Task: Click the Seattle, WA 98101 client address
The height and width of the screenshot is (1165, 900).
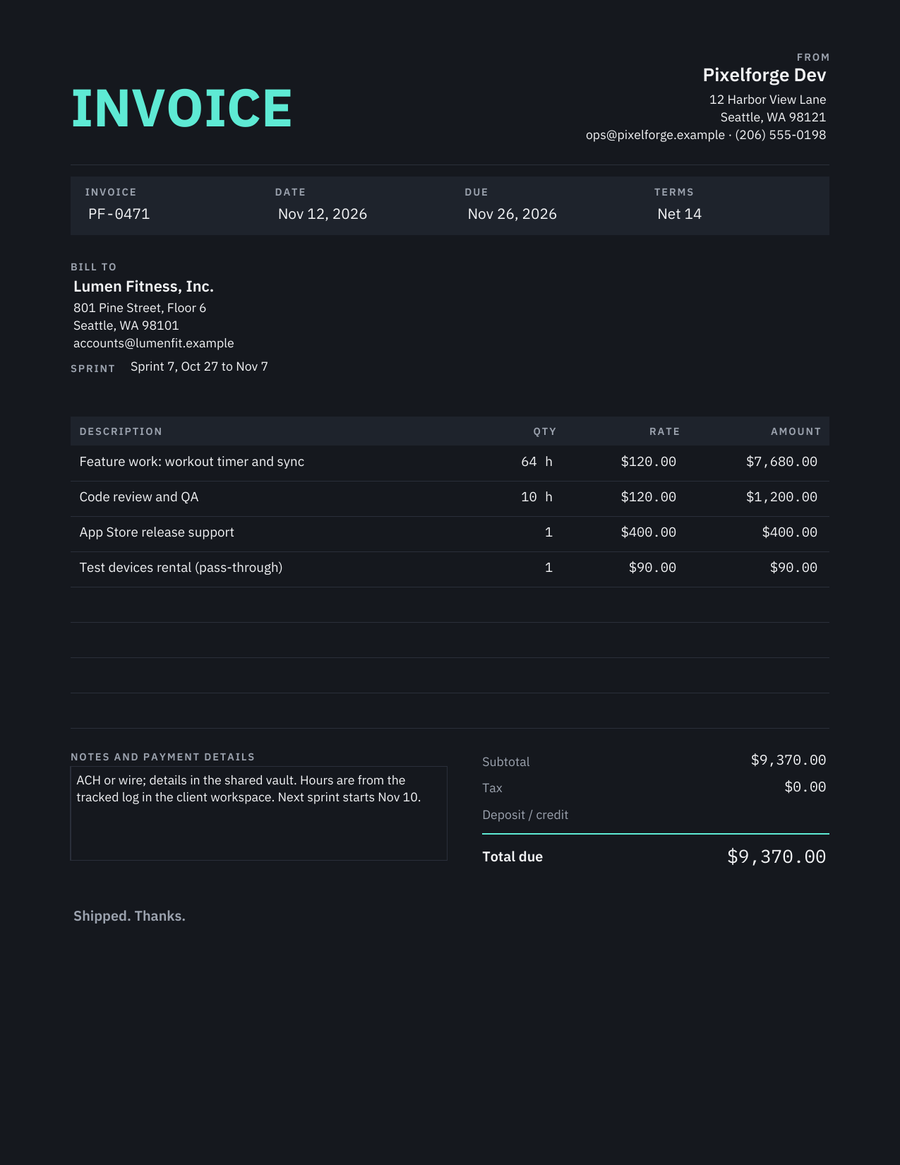Action: 126,325
